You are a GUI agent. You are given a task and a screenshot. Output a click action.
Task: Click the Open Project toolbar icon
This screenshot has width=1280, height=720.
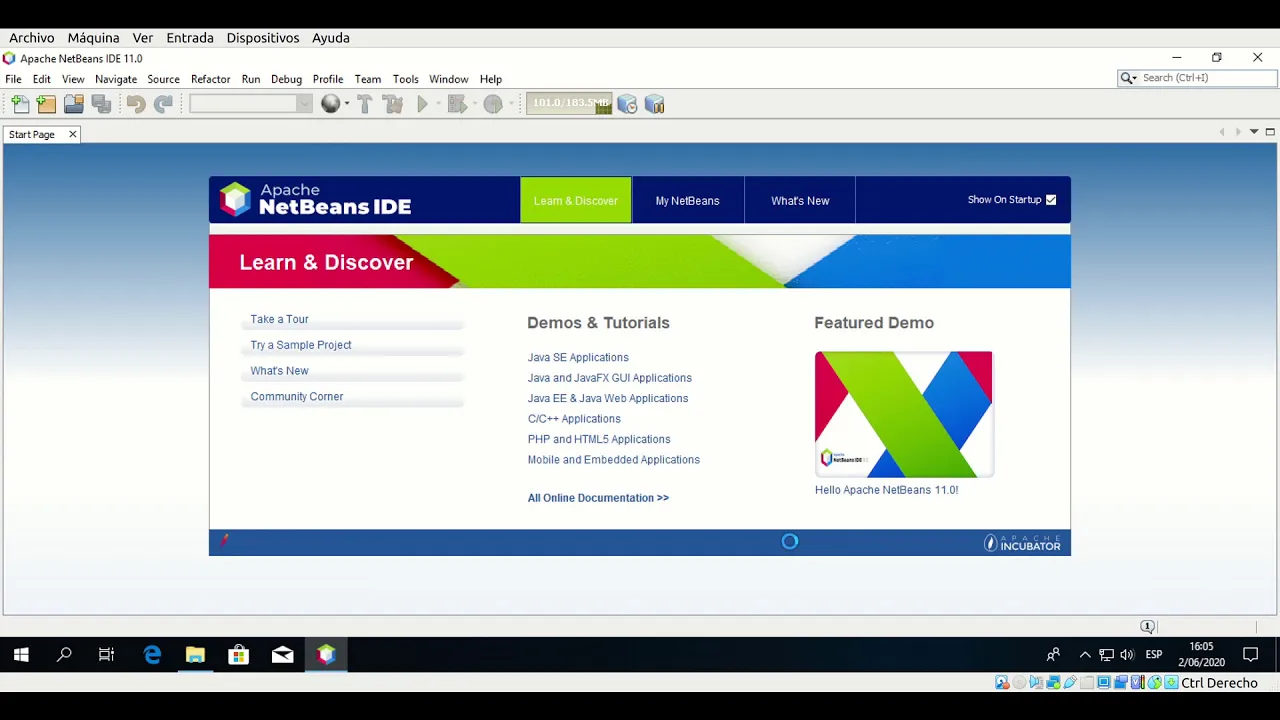coord(73,104)
